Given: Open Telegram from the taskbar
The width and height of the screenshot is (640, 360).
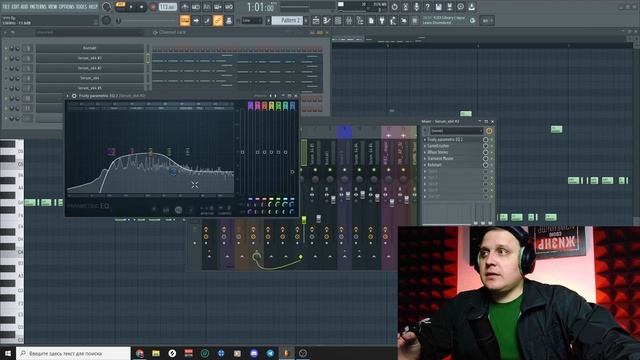Looking at the screenshot, I should pos(270,353).
